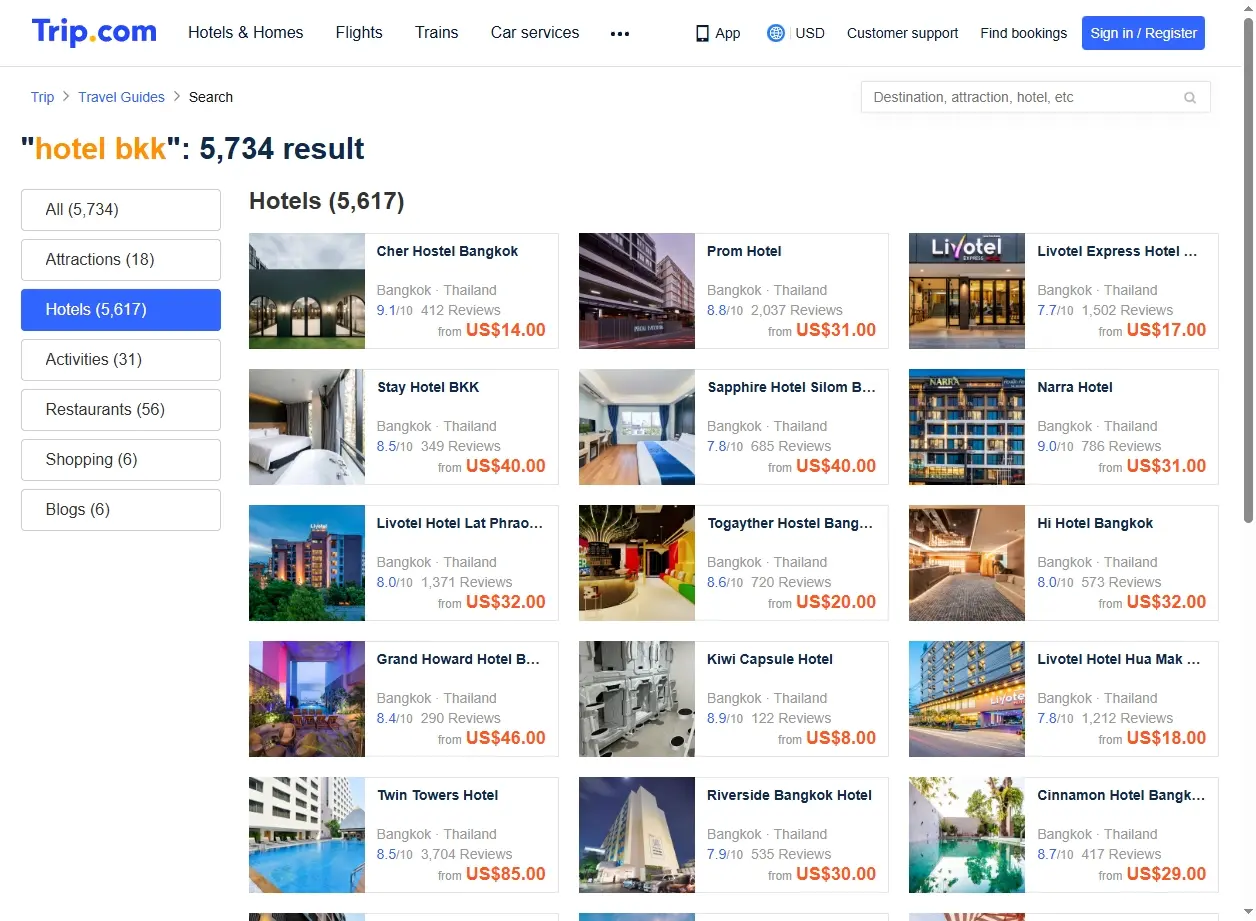1256x921 pixels.
Task: Click the search magnifier icon
Action: 1190,98
